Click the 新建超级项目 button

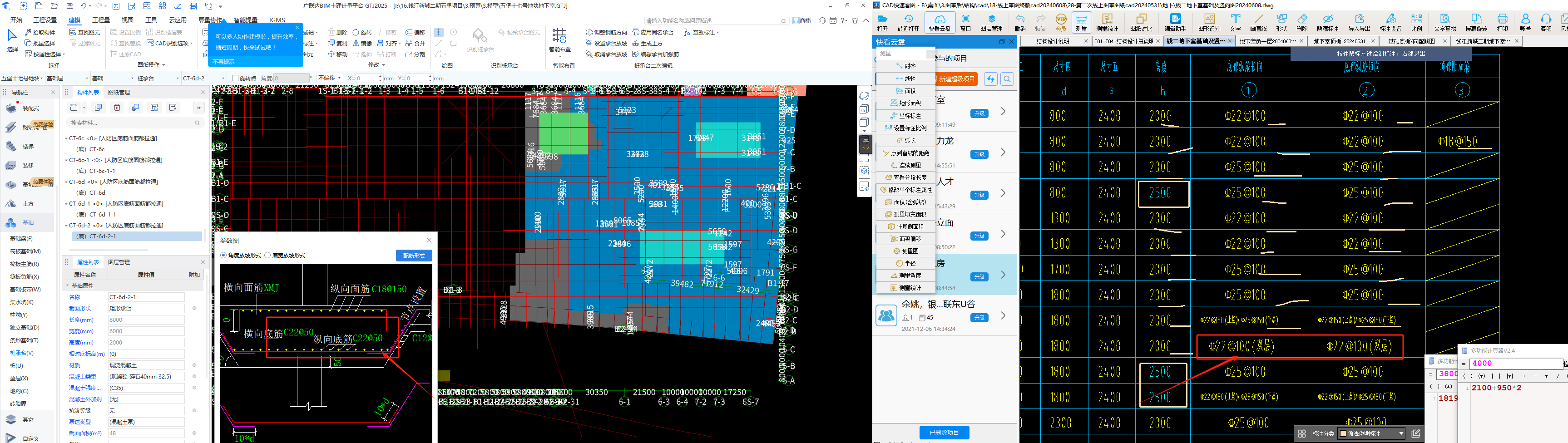[x=957, y=79]
